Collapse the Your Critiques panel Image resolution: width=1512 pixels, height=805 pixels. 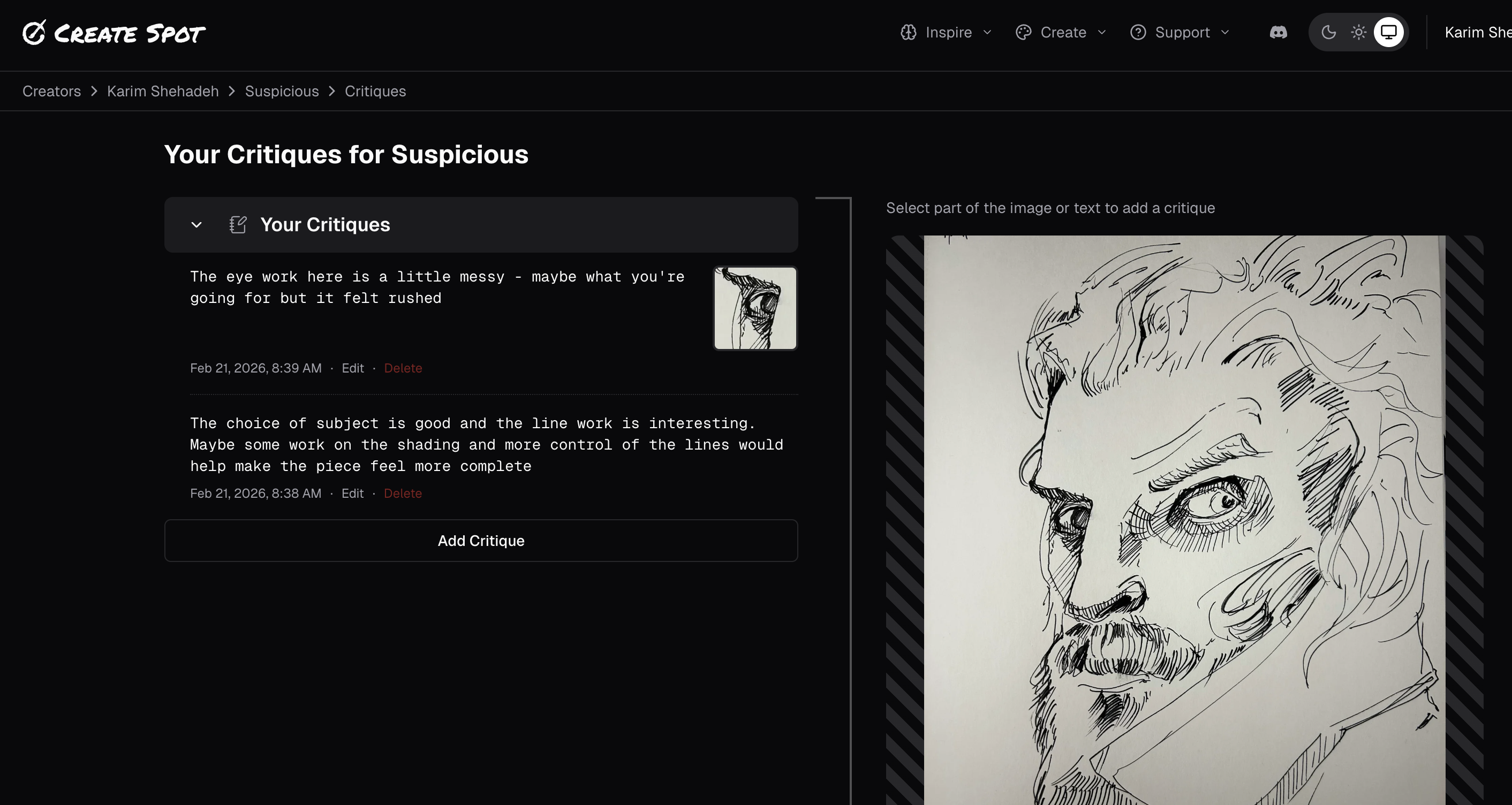click(x=196, y=225)
